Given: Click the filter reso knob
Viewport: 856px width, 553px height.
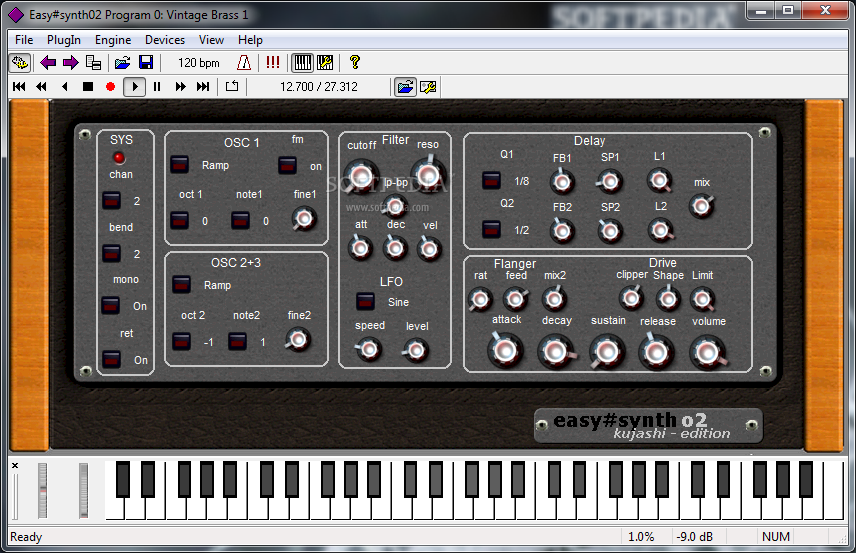Looking at the screenshot, I should pos(428,175).
